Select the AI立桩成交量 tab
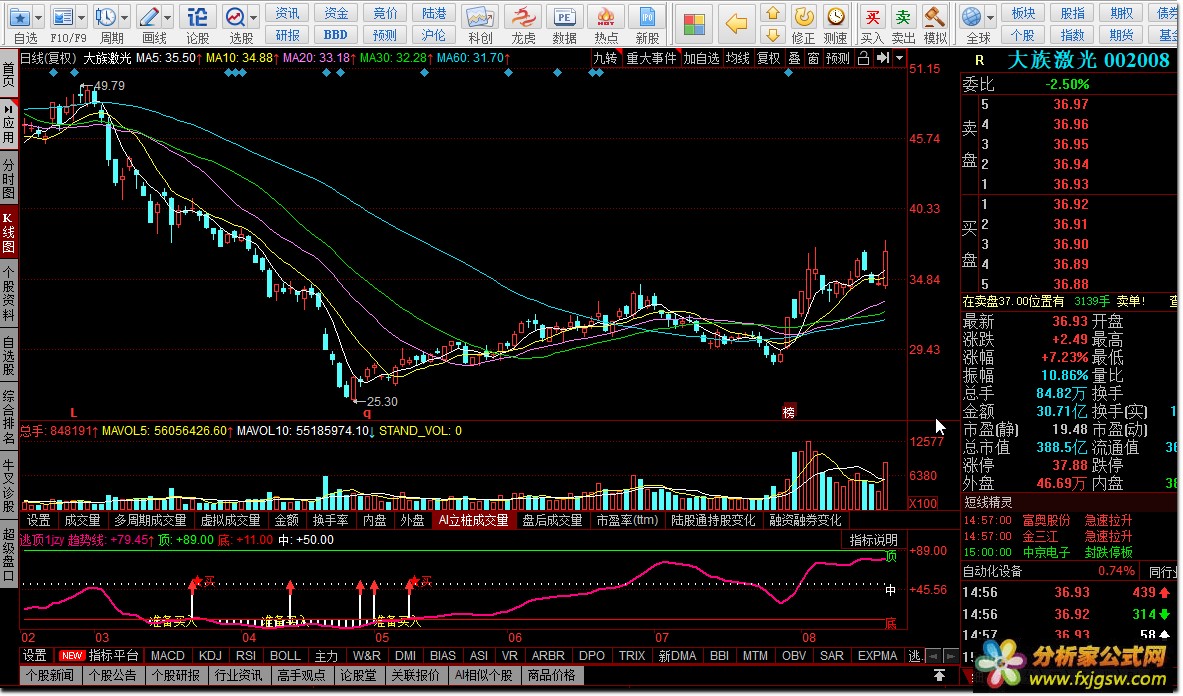This screenshot has width=1183, height=696. click(x=473, y=520)
